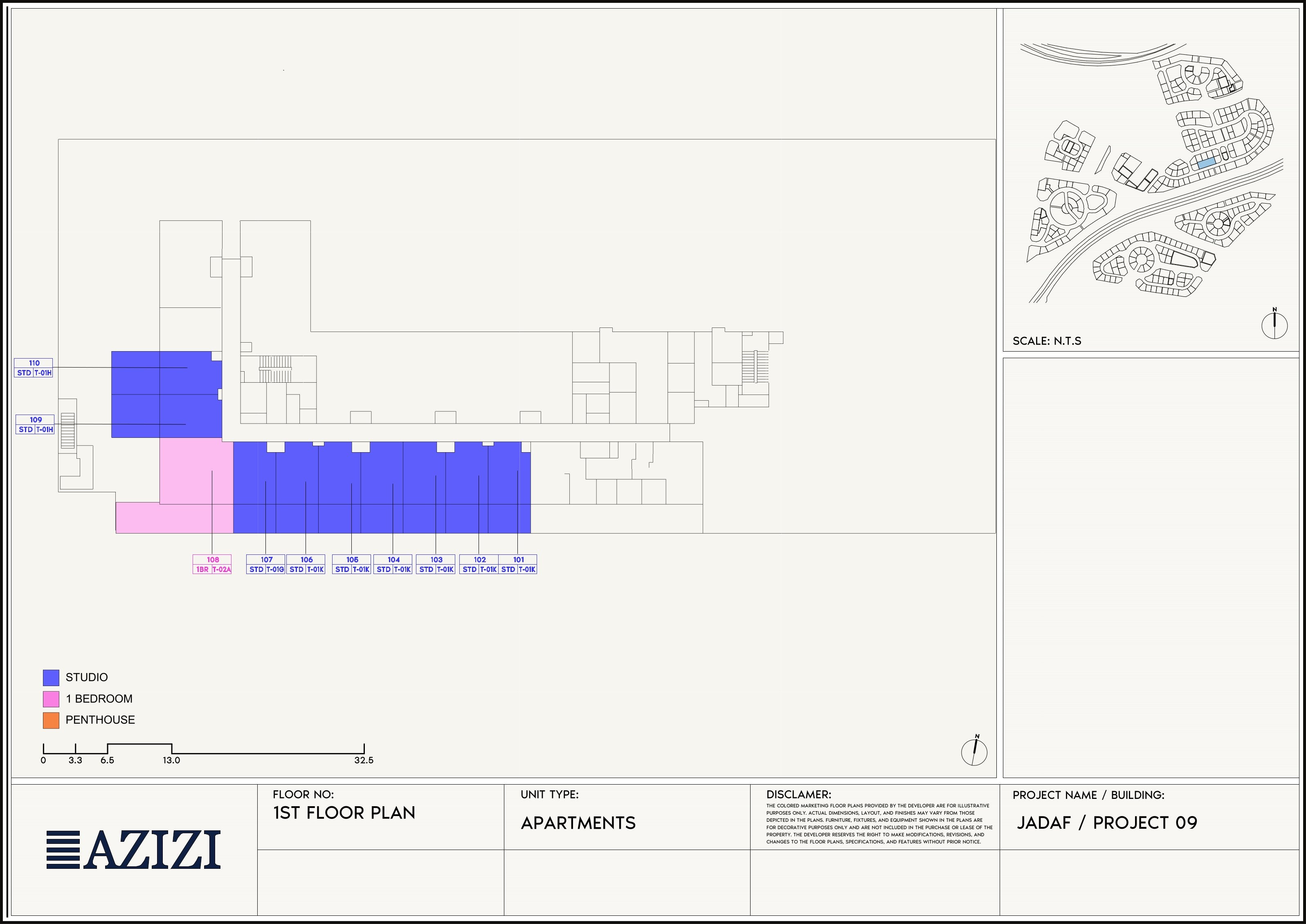Click the STD tag under unit 110
Screen dimensions: 1306x924
24,373
